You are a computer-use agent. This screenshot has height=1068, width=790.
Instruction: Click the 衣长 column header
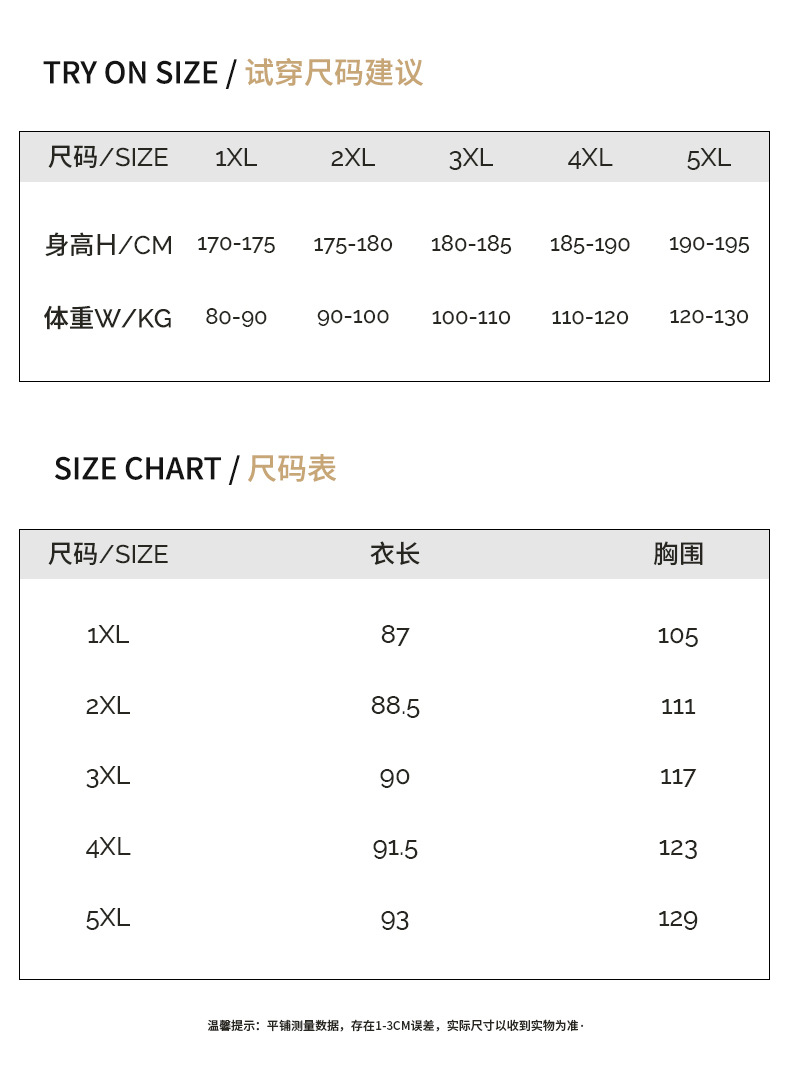(x=395, y=554)
